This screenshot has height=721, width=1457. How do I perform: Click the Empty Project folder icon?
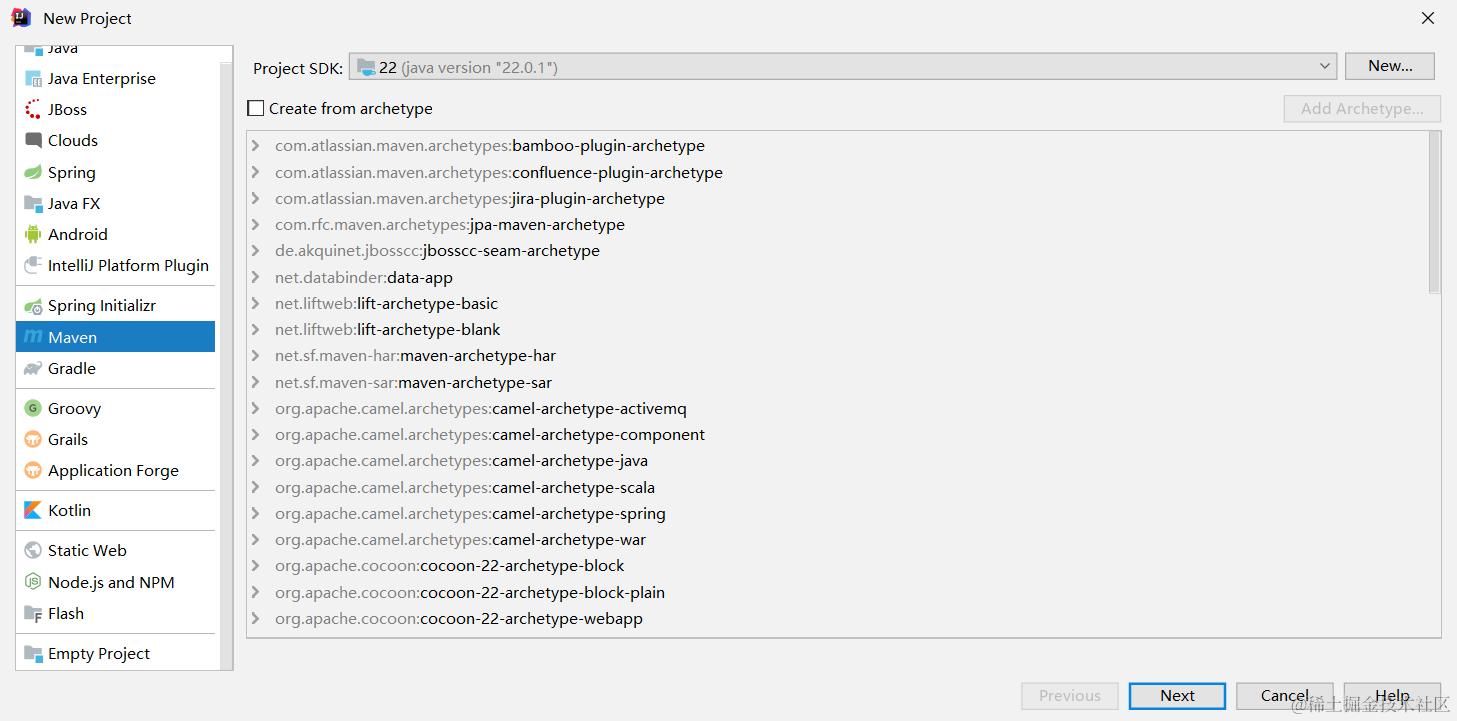pos(33,654)
